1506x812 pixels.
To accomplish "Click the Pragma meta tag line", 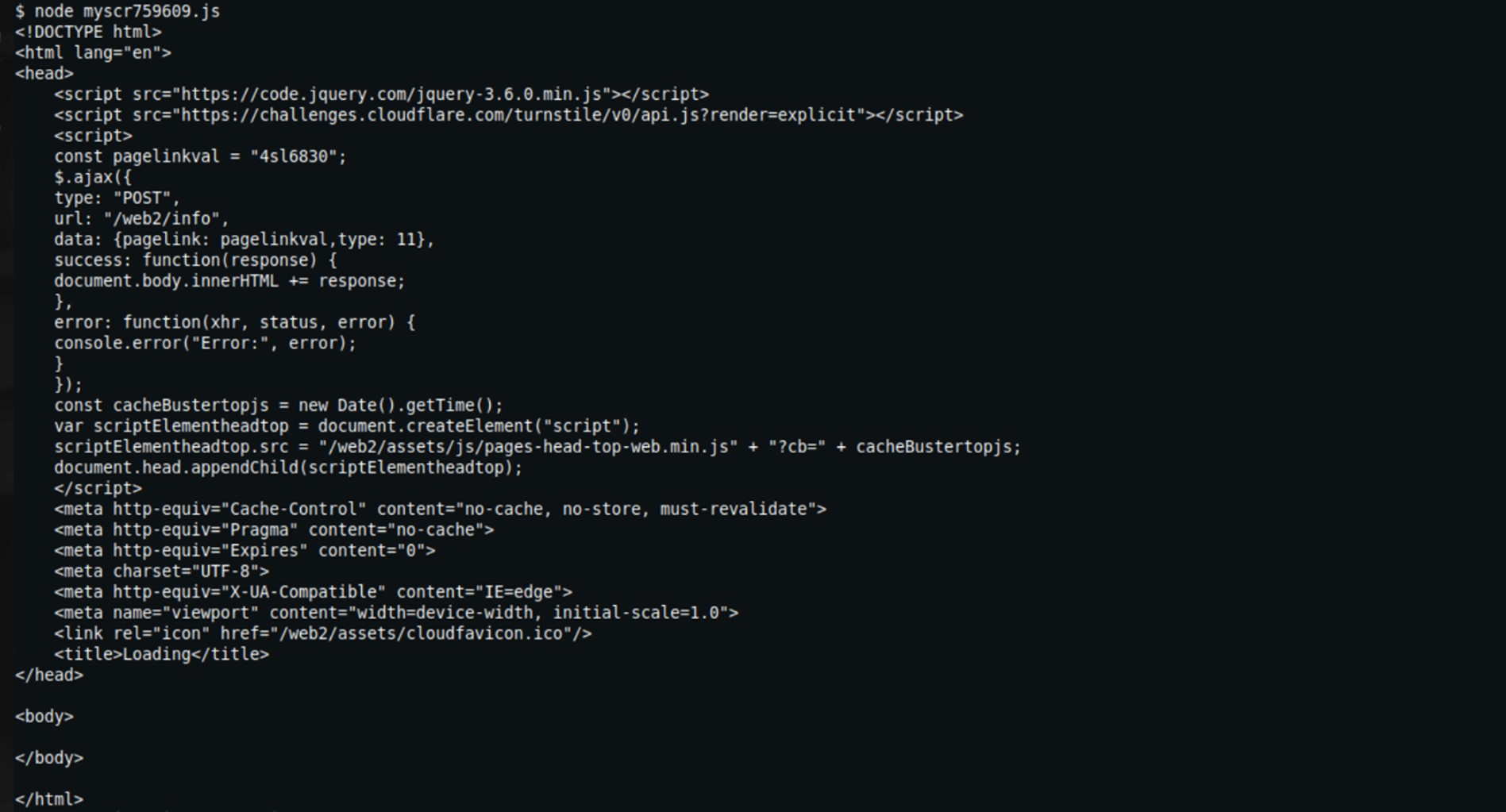I will pyautogui.click(x=273, y=530).
